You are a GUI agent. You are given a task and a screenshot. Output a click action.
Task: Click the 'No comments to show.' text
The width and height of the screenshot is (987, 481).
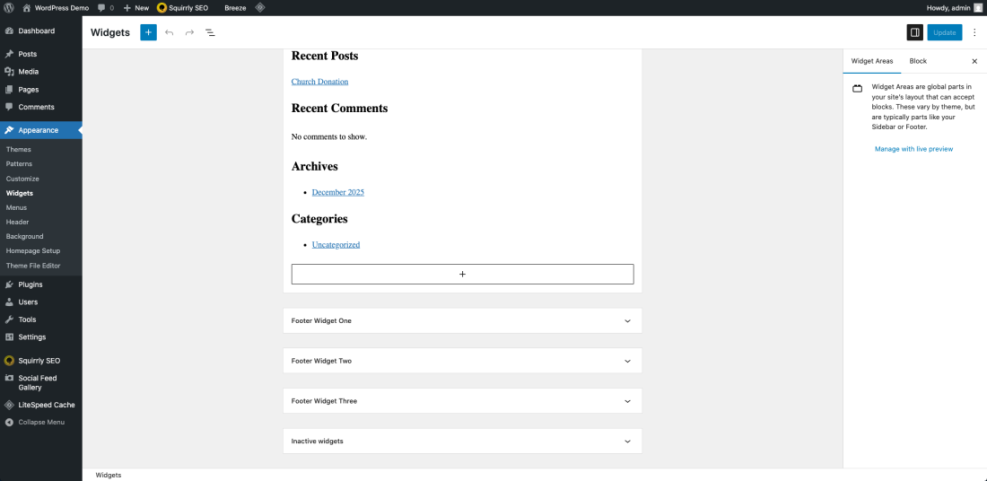[329, 137]
